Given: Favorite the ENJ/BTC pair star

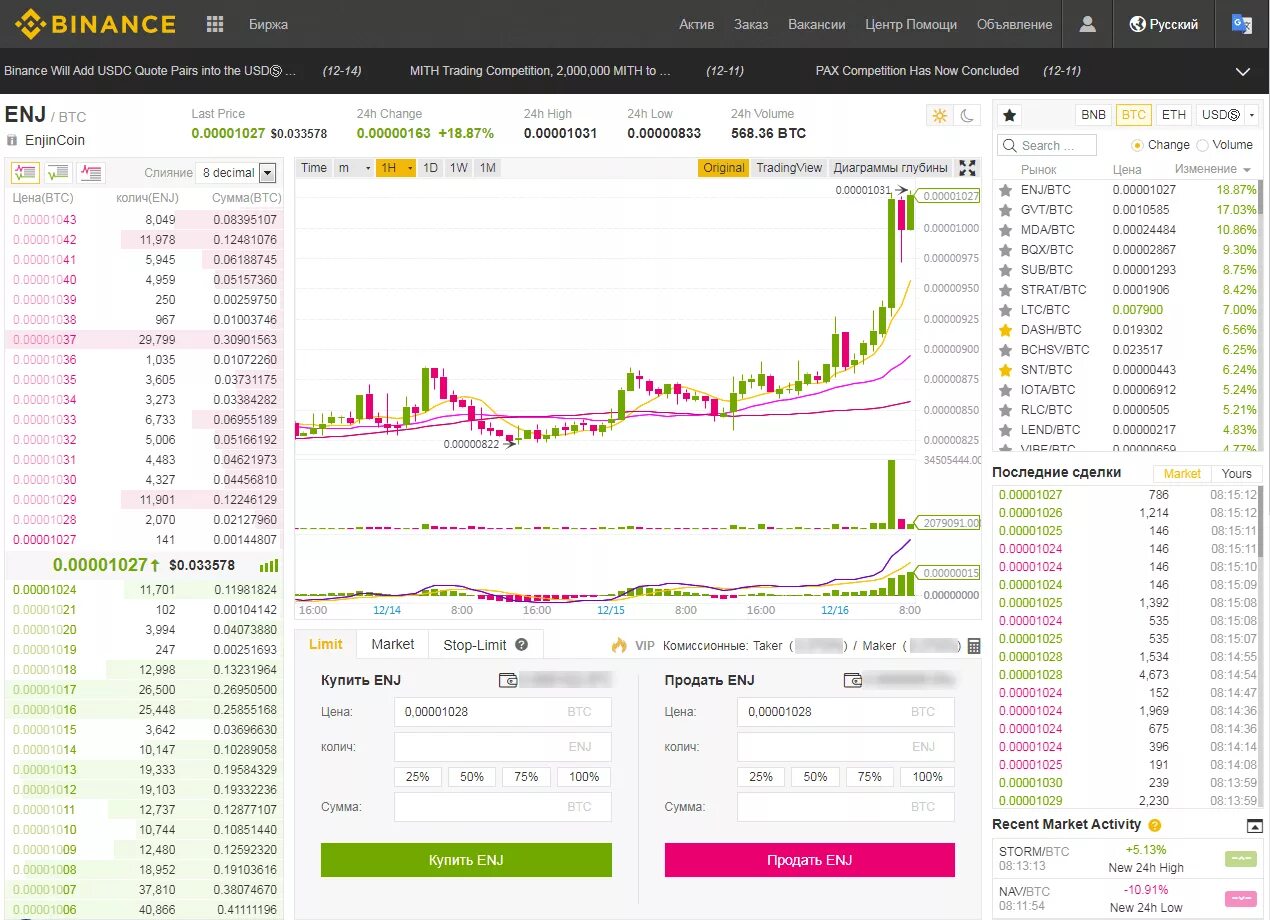Looking at the screenshot, I should [1006, 189].
